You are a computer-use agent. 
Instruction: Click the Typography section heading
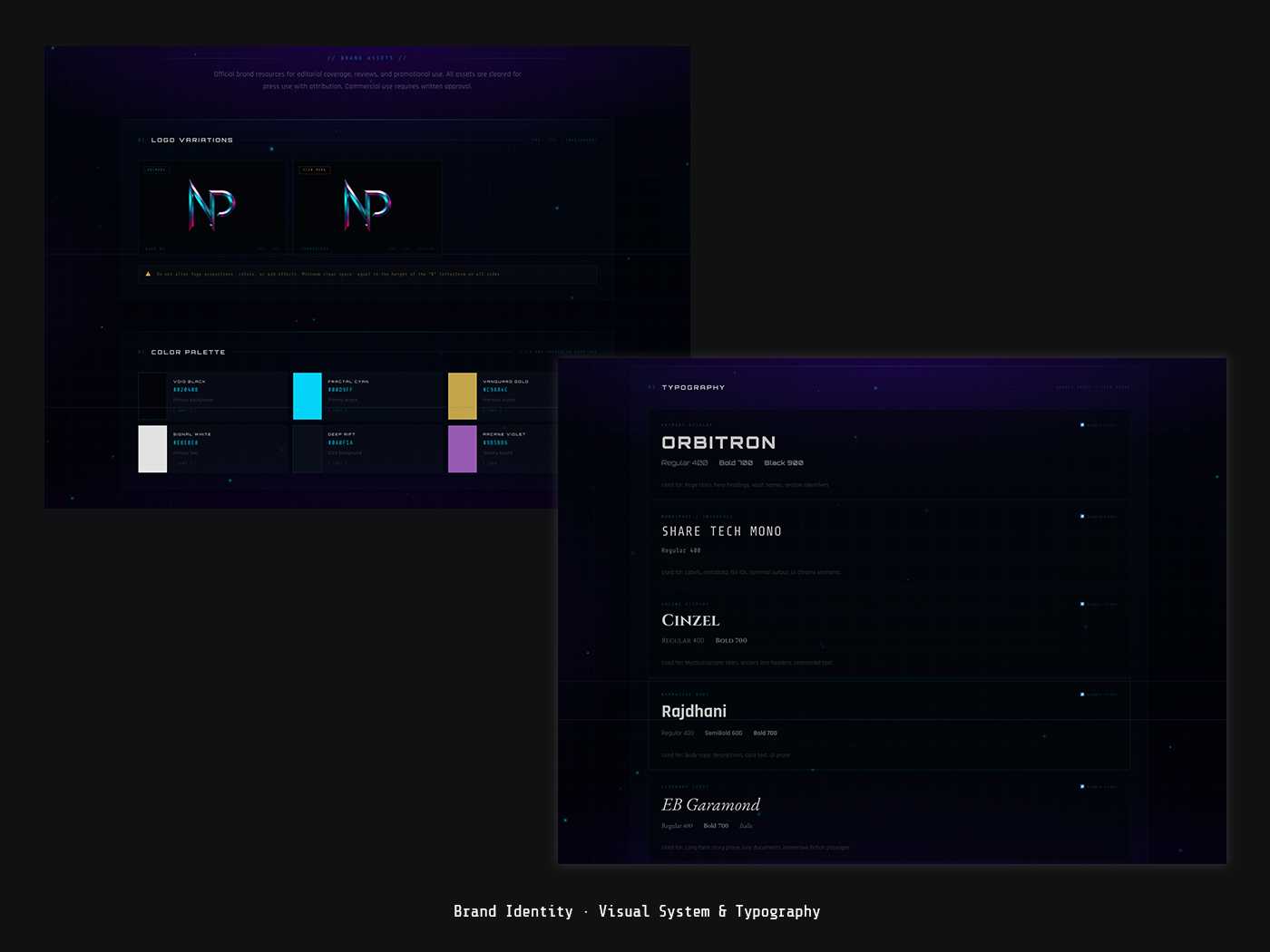coord(693,387)
